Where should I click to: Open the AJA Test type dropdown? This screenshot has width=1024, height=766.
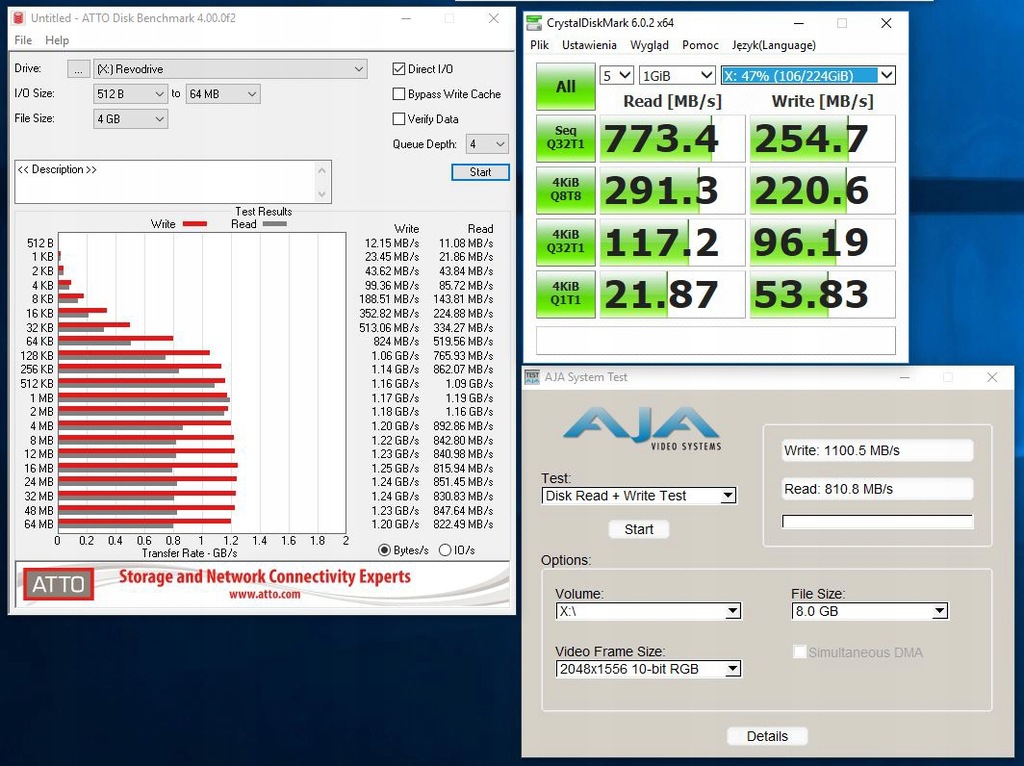[x=639, y=496]
